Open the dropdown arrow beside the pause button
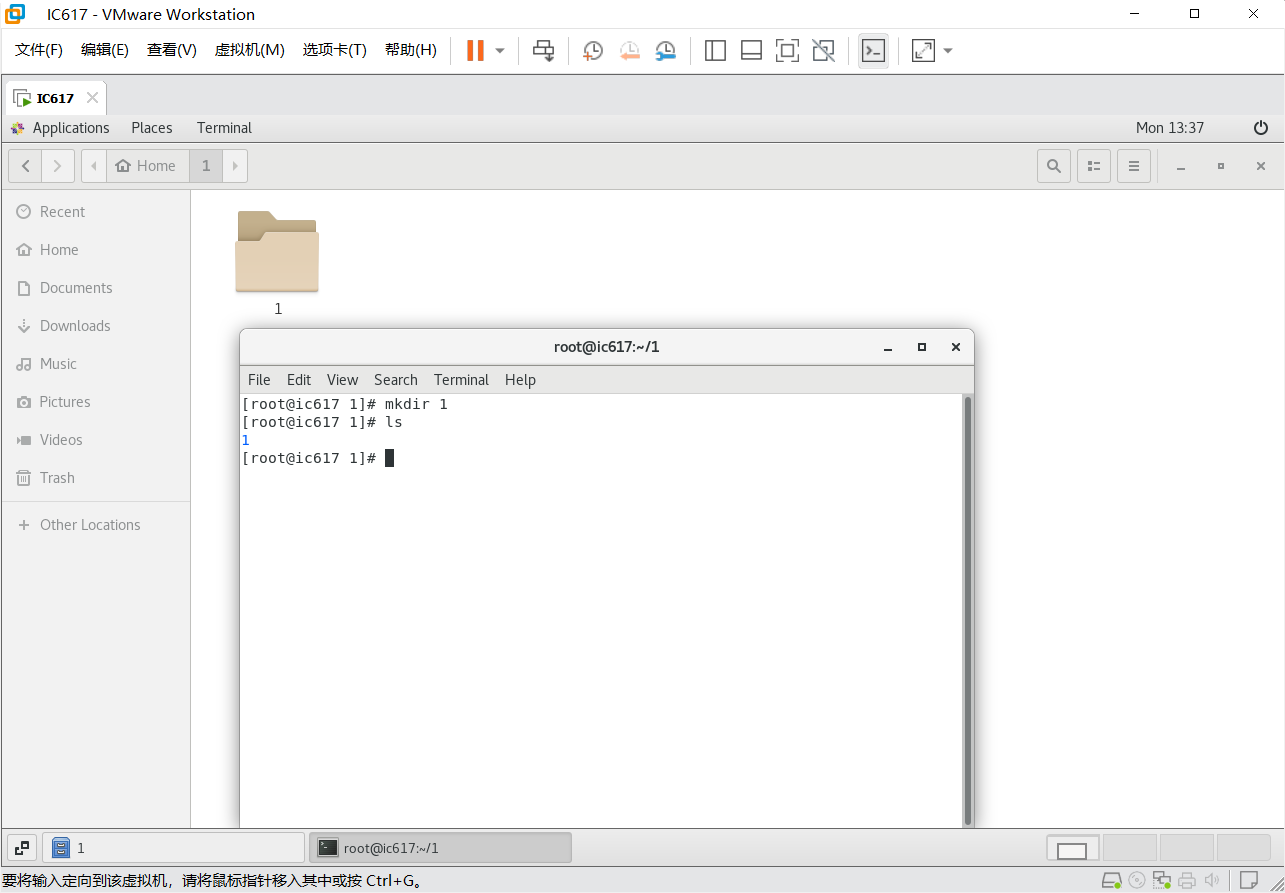Screen dimensions: 1285x893 tap(500, 50)
